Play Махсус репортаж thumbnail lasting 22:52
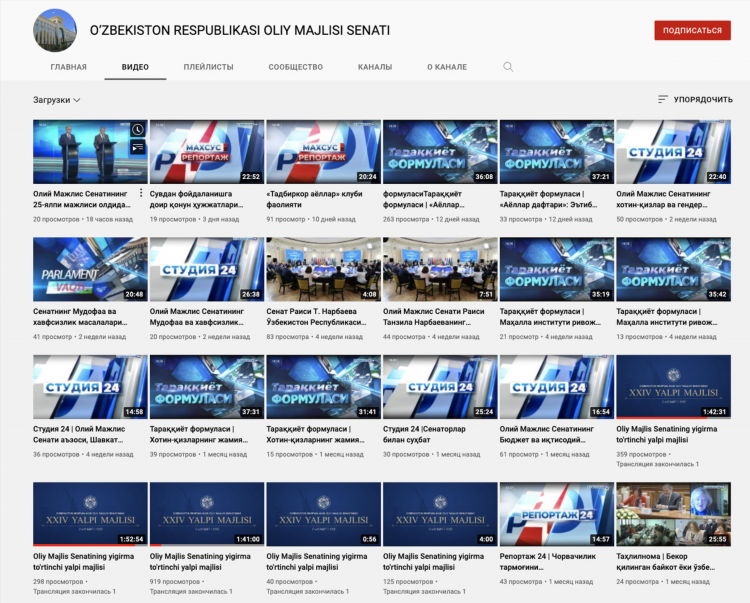750x603 pixels. tap(207, 152)
